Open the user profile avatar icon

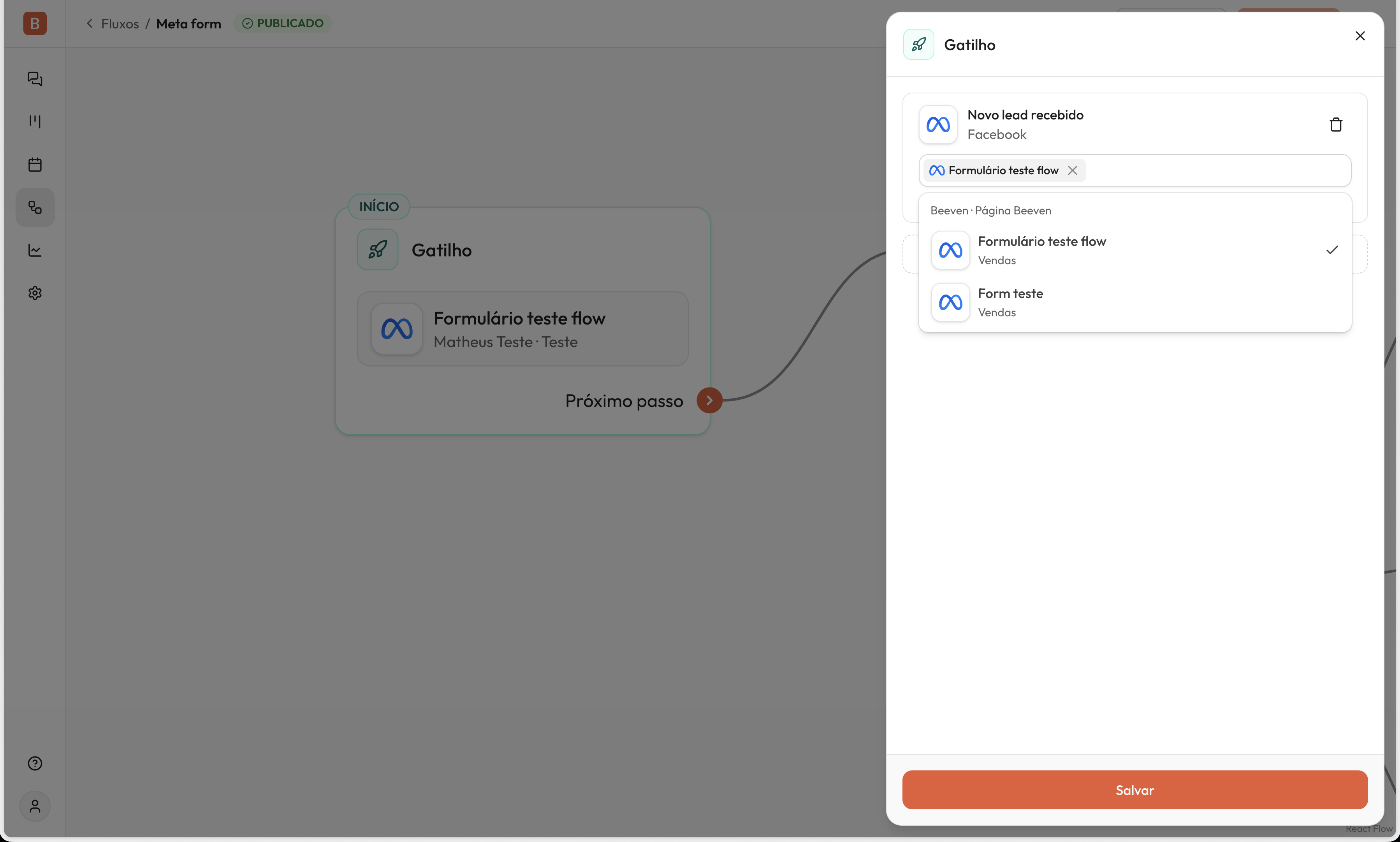tap(35, 806)
